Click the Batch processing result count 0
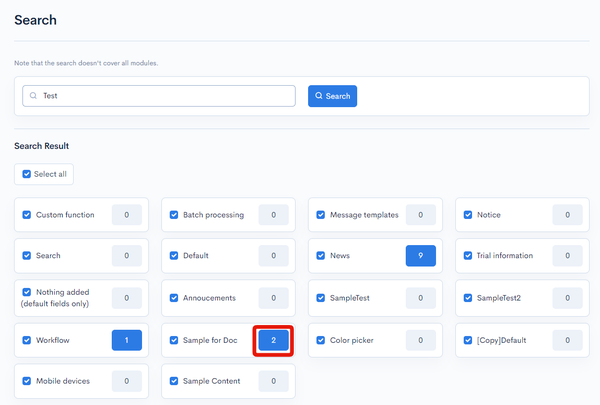Image resolution: width=600 pixels, height=405 pixels. [x=274, y=215]
